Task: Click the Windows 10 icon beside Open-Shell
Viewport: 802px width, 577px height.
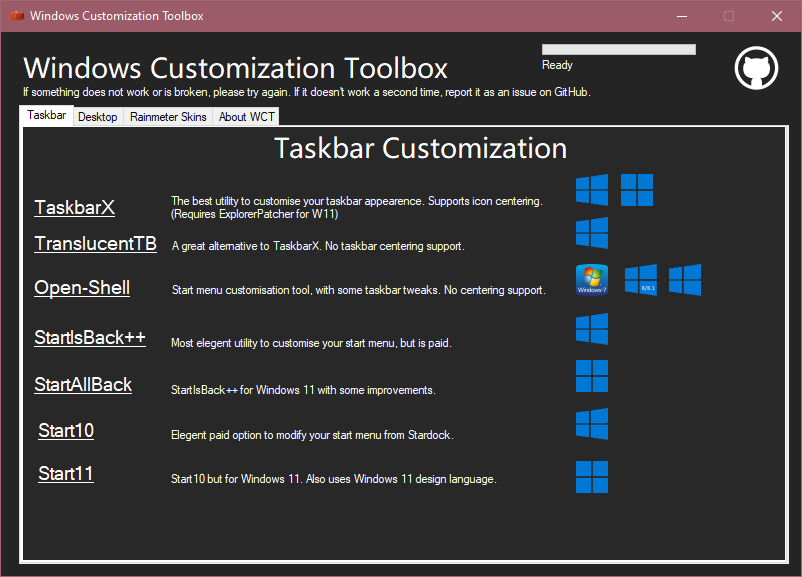Action: (x=685, y=280)
